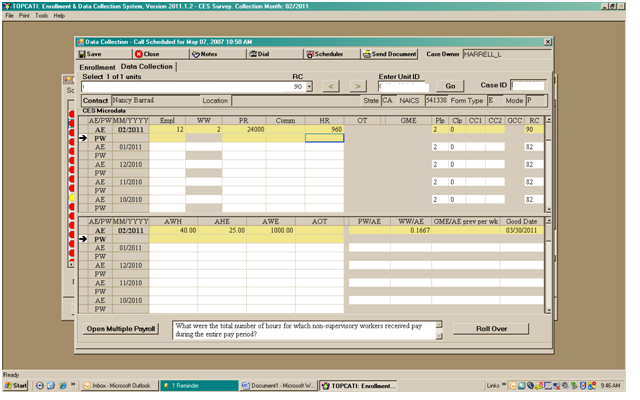Click the Case ID input field

pos(528,86)
